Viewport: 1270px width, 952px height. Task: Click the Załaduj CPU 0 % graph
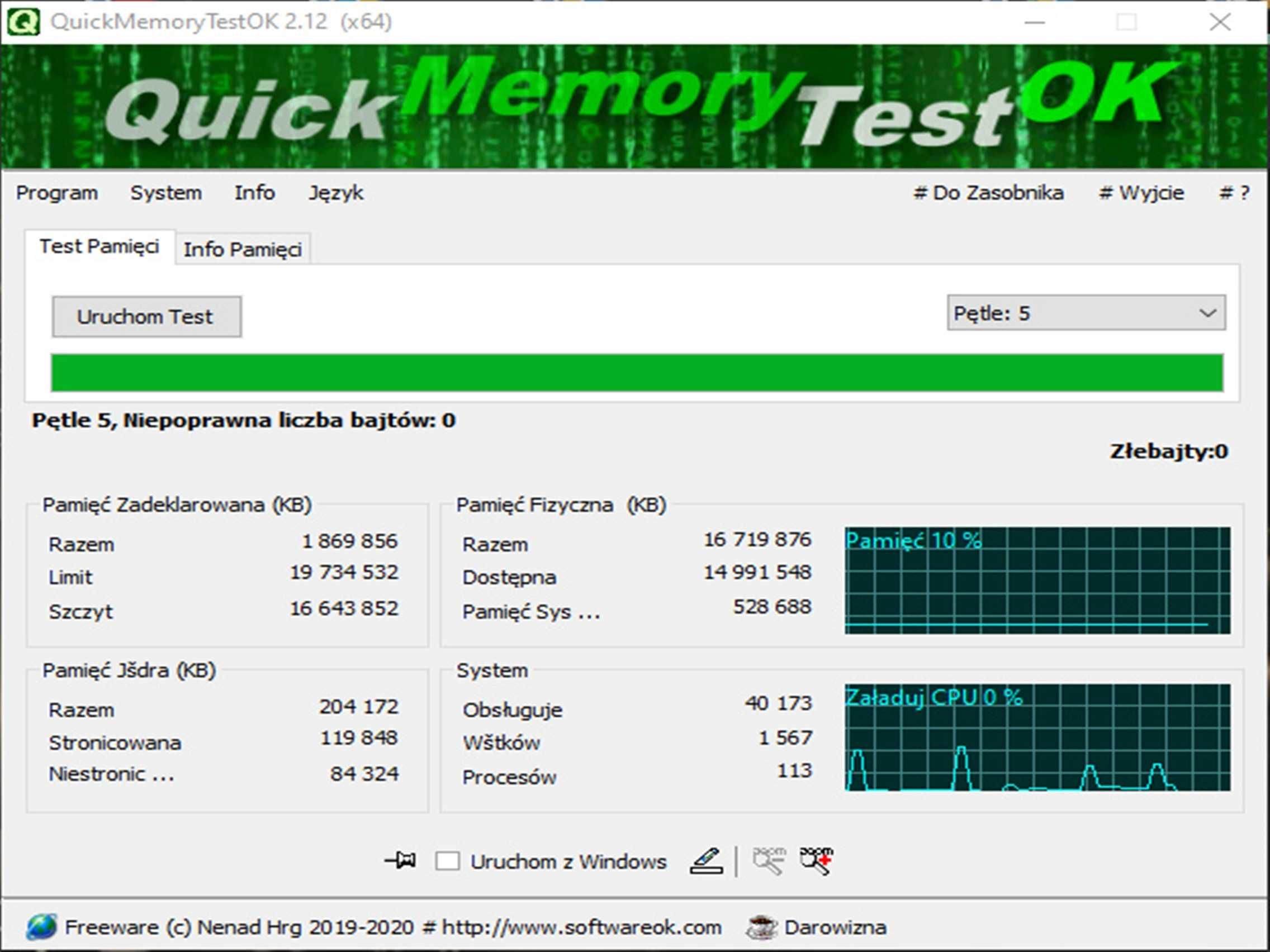tap(1037, 737)
